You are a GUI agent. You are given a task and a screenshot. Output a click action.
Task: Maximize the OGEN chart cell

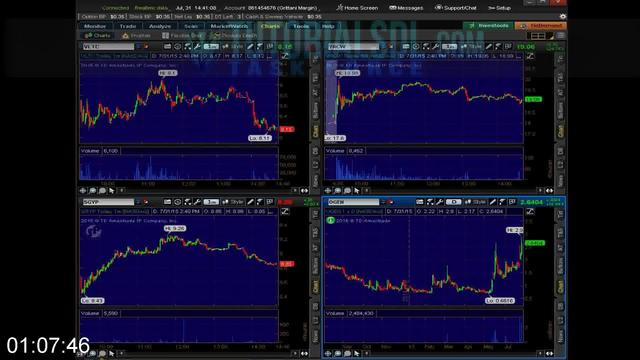tap(530, 211)
